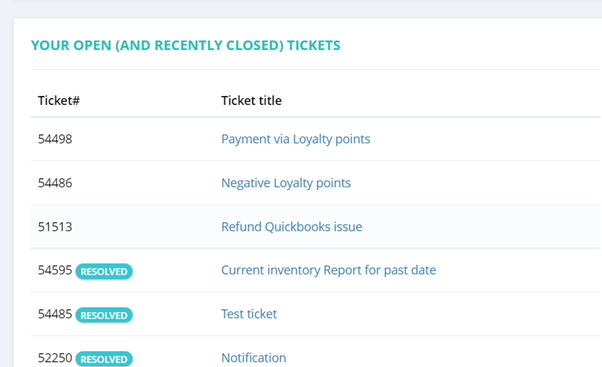Image resolution: width=602 pixels, height=367 pixels.
Task: Open the Test ticket link
Action: tap(249, 314)
